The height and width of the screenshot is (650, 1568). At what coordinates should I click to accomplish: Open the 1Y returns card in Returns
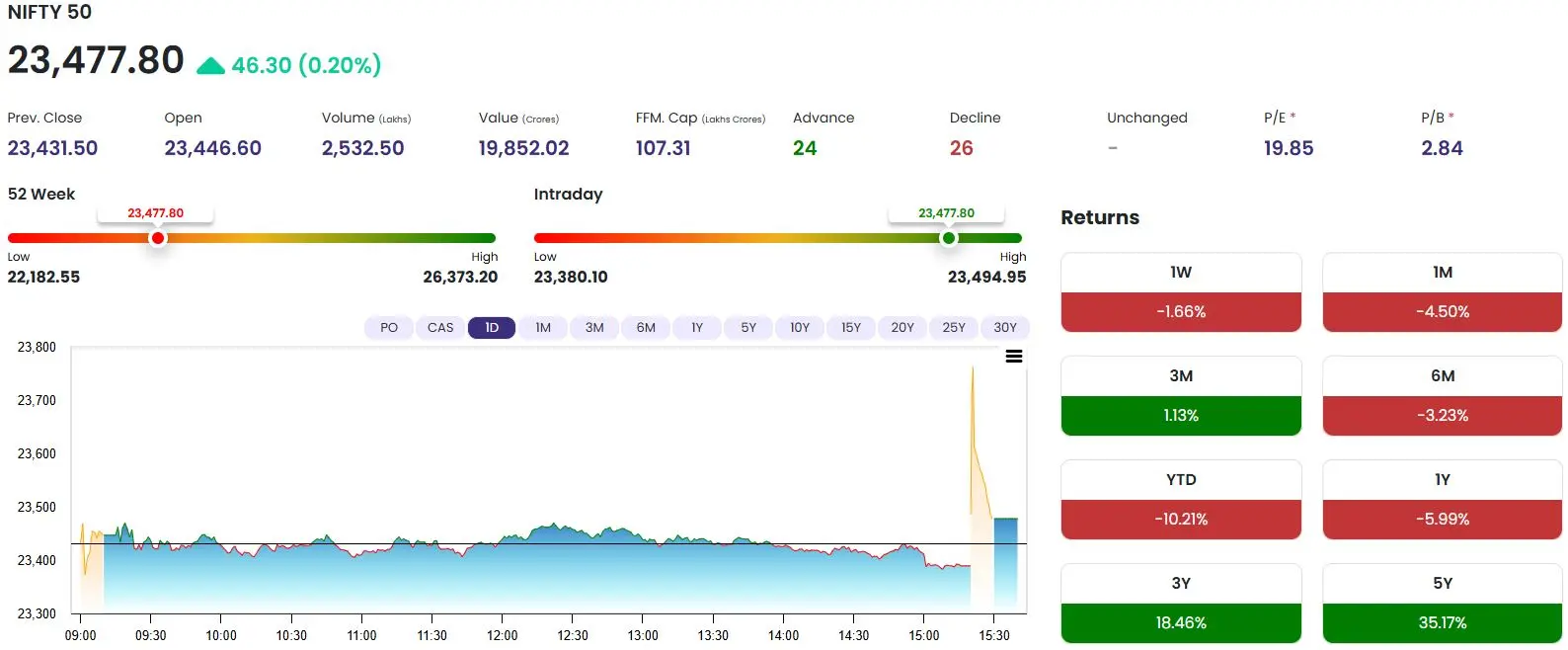(1443, 500)
